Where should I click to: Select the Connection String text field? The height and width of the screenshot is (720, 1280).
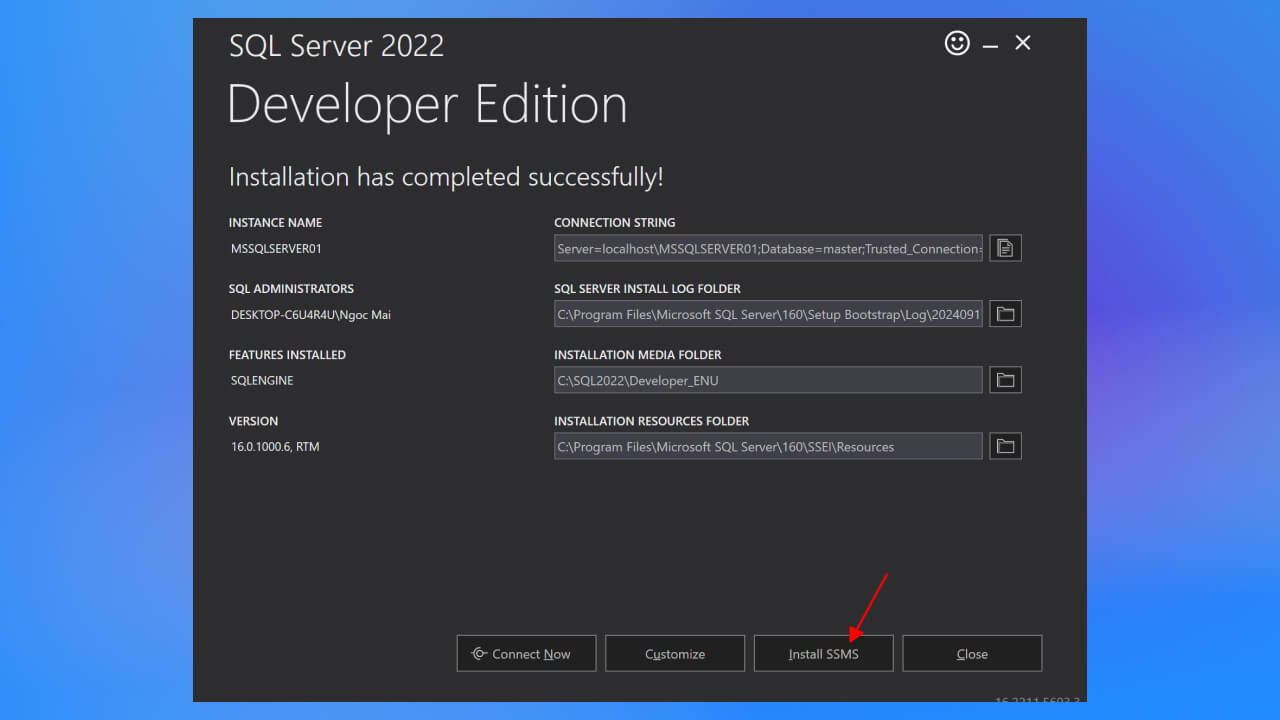[x=768, y=248]
